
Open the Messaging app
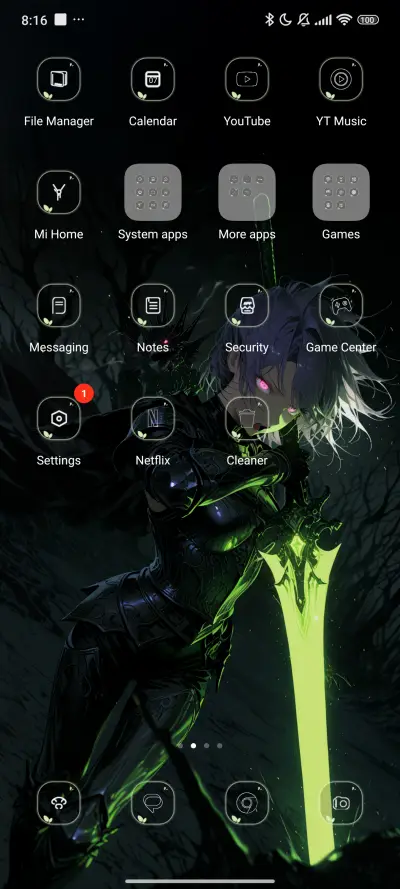(59, 306)
